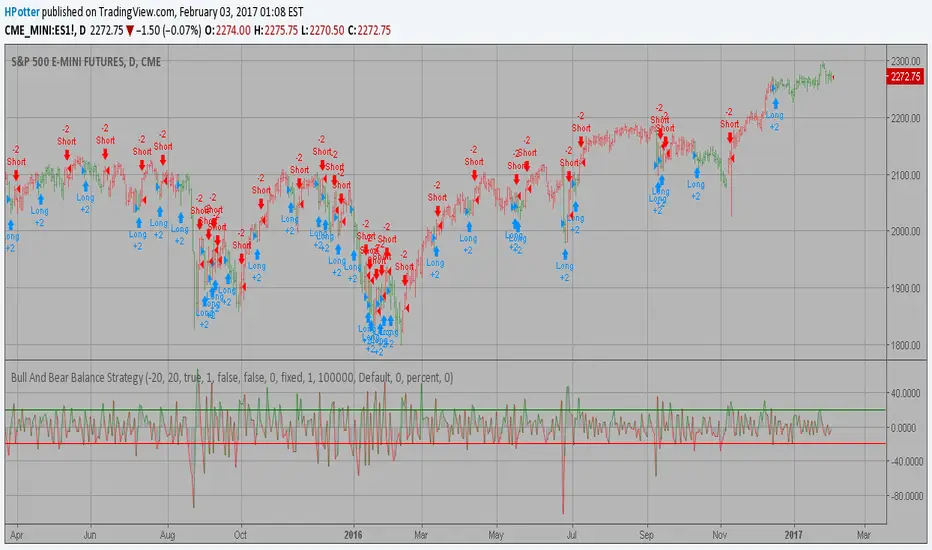
Task: Click the last blue Long arrow before 2017
Action: pos(775,103)
